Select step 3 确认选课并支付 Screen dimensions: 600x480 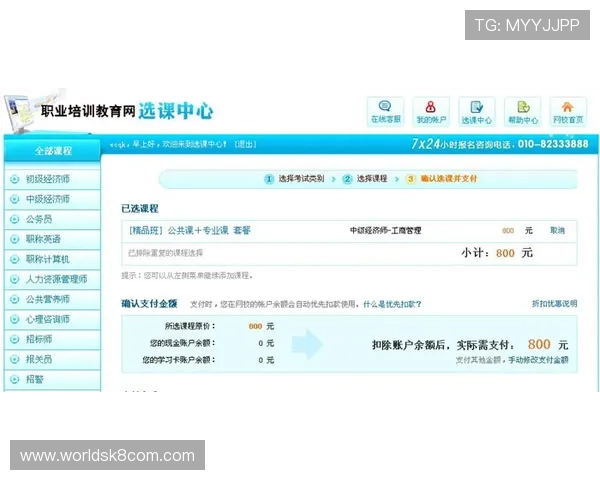point(442,179)
